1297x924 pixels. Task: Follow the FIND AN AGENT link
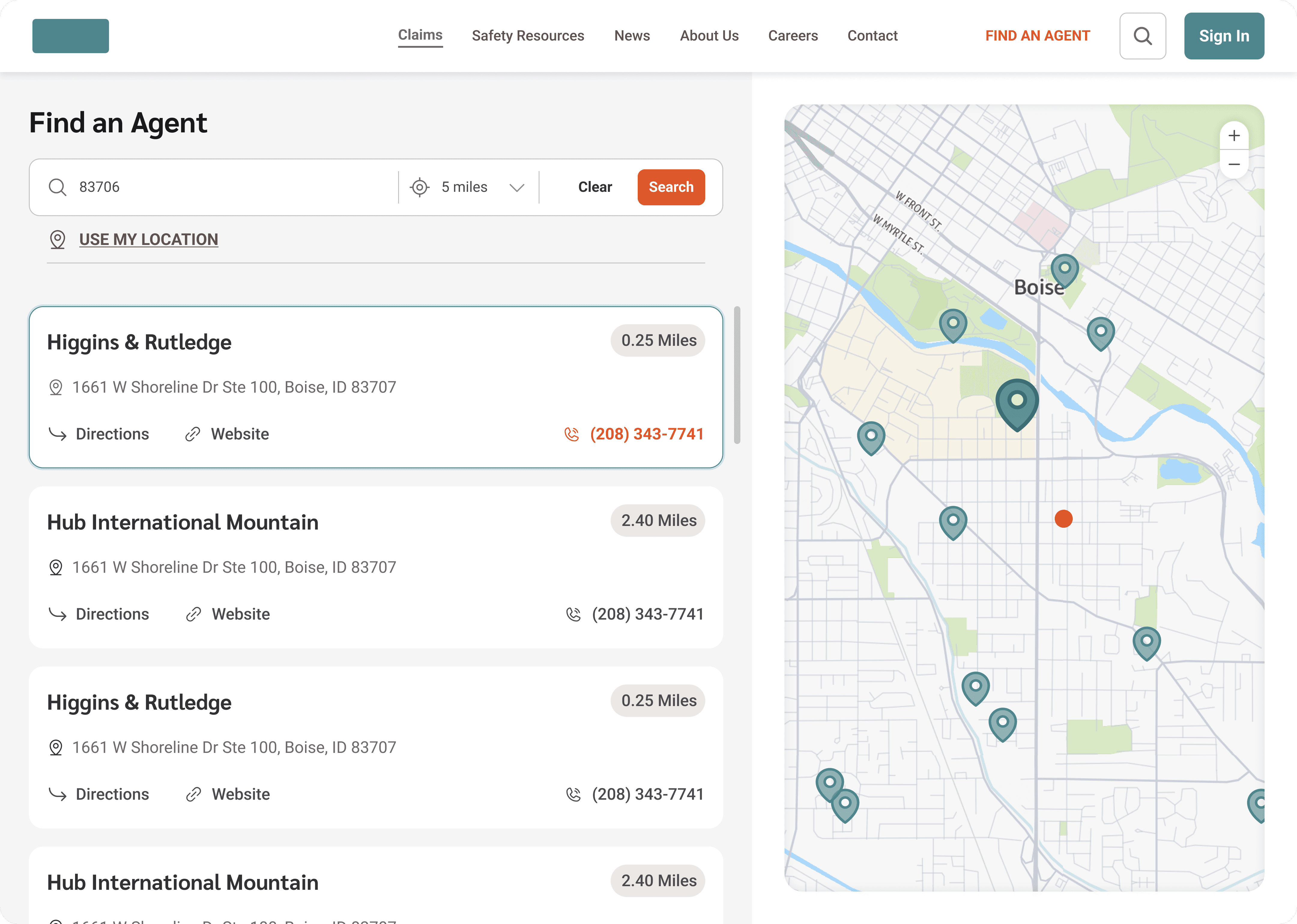(1038, 36)
